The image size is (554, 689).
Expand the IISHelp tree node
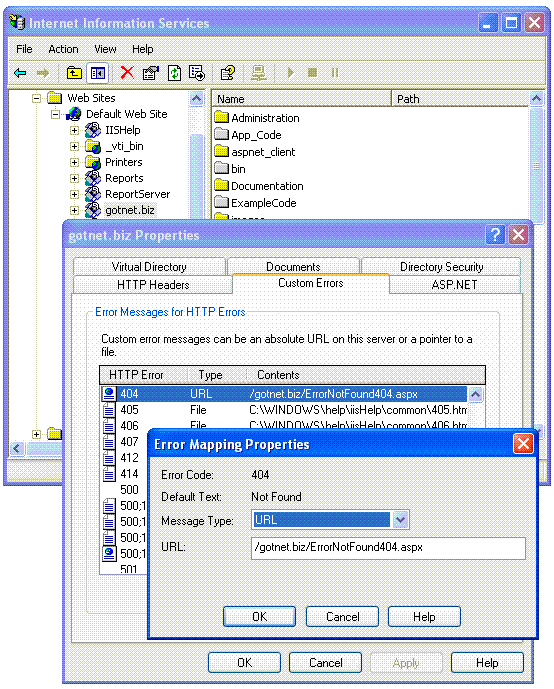click(74, 131)
